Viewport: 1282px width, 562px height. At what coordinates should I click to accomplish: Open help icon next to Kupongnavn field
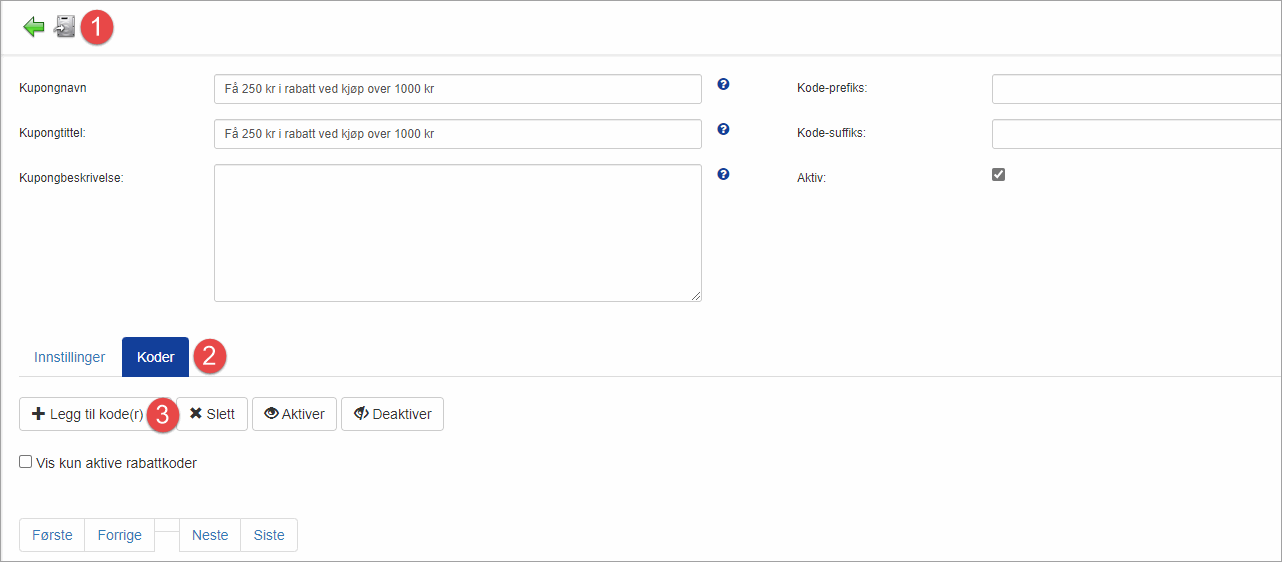tap(723, 84)
